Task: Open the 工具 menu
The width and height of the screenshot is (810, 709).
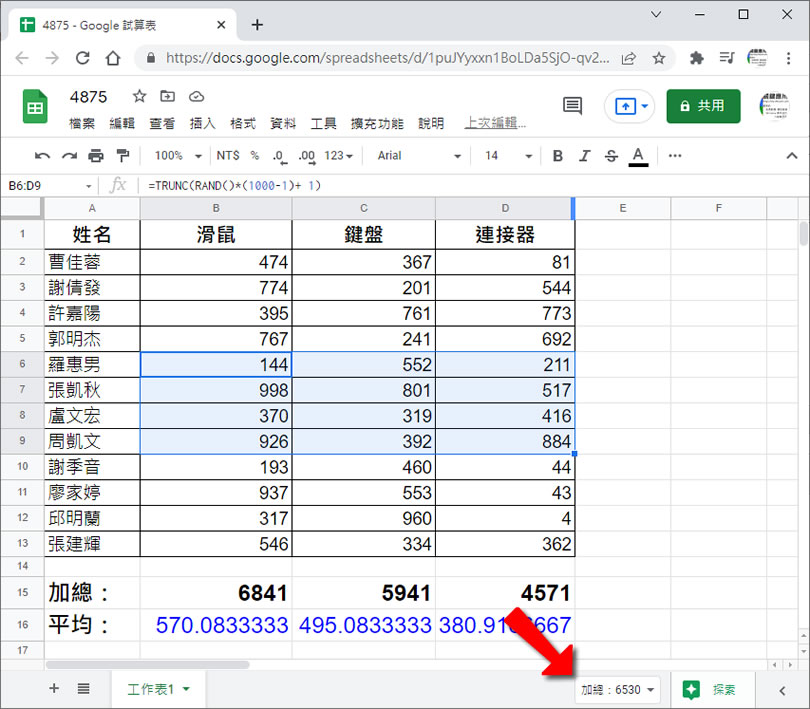Action: pos(323,124)
